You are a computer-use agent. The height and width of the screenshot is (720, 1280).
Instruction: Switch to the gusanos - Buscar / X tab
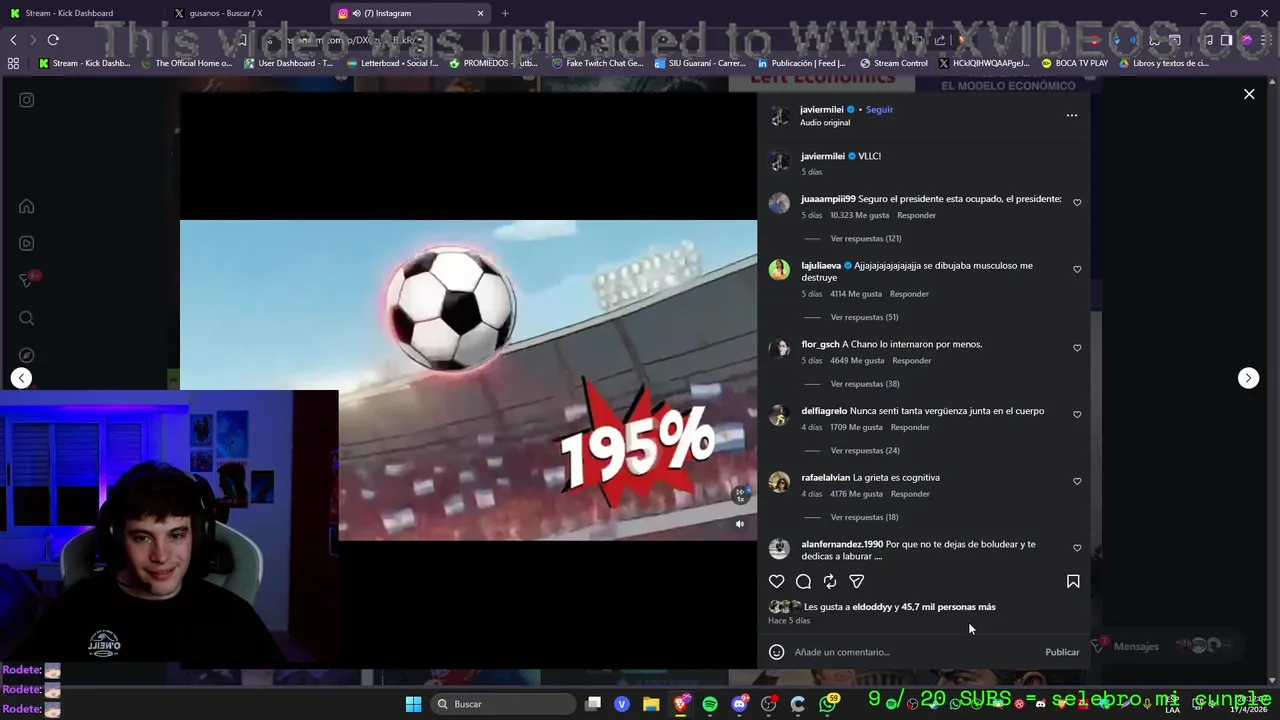[245, 13]
